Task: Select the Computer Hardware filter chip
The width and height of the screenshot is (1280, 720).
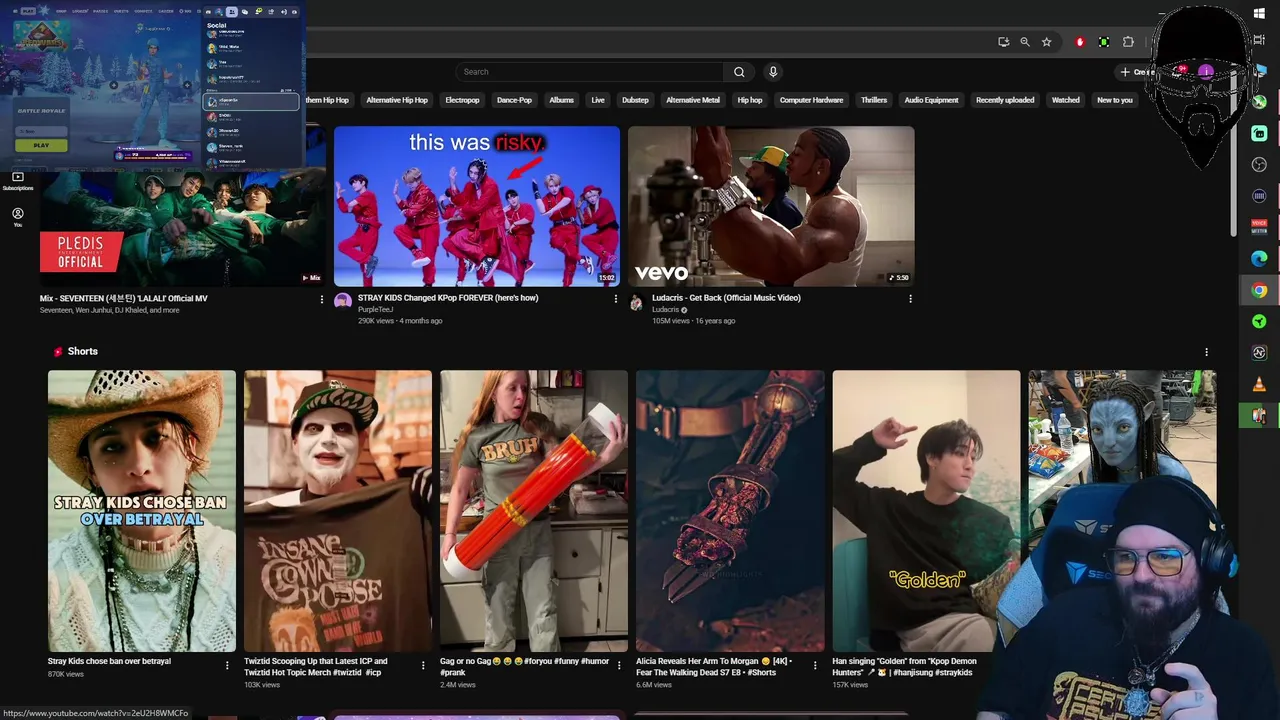Action: pos(811,100)
